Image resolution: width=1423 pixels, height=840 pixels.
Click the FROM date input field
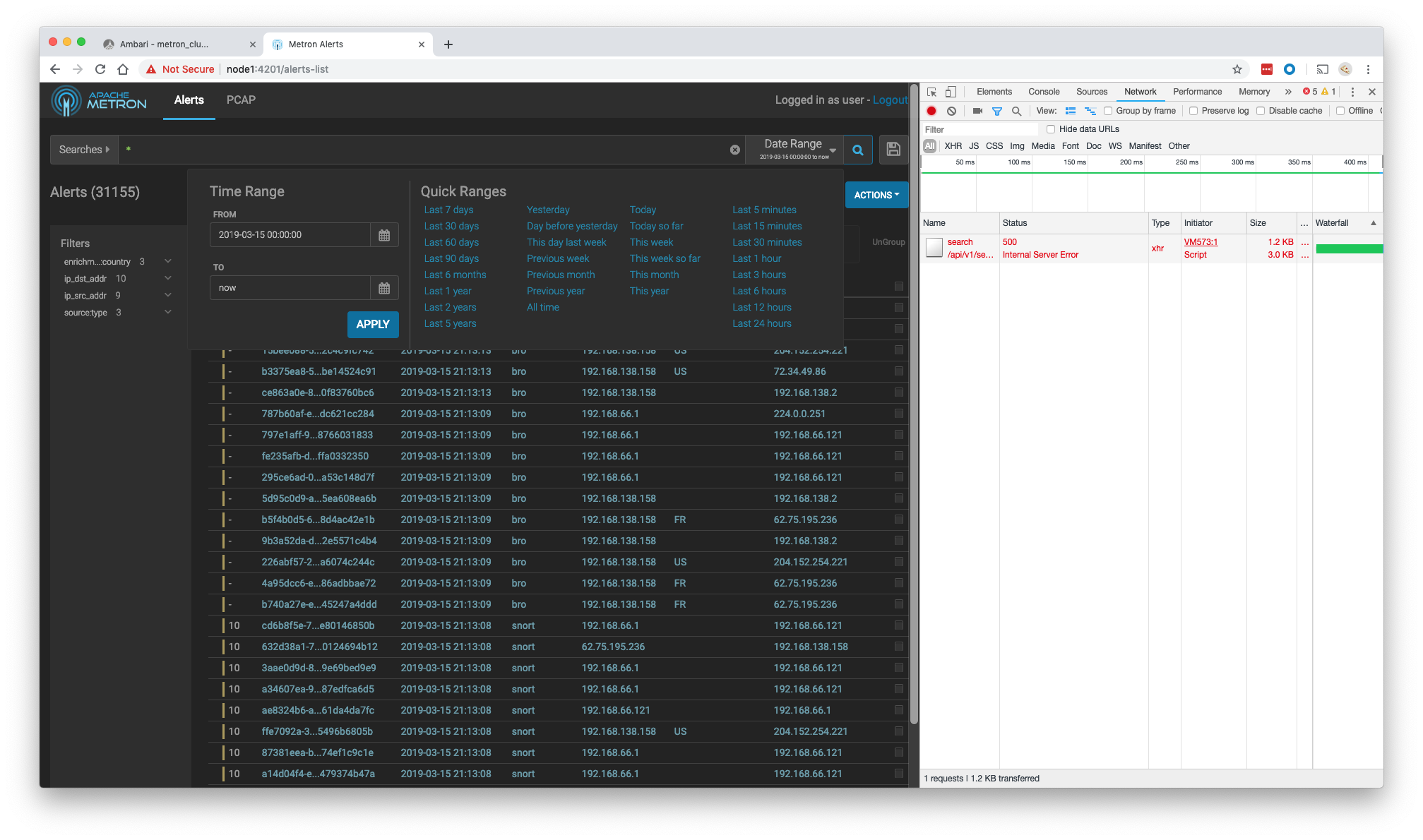pyautogui.click(x=290, y=235)
